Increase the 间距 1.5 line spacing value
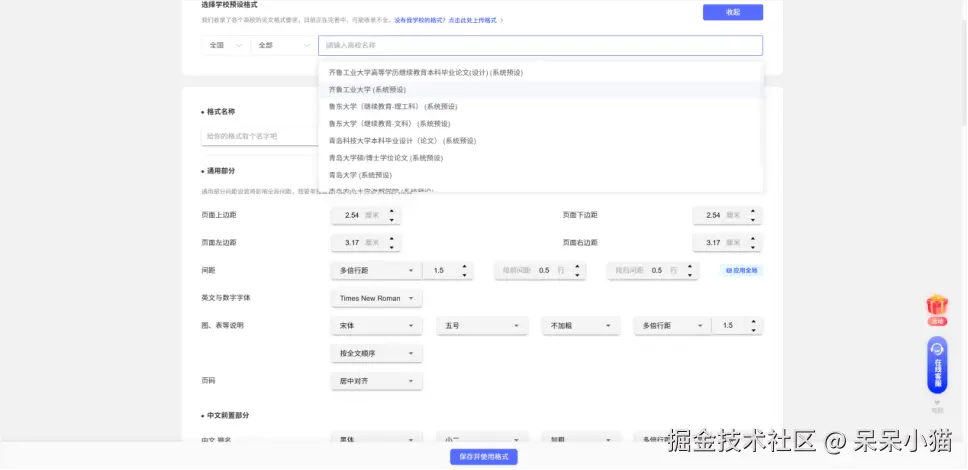 pos(464,266)
